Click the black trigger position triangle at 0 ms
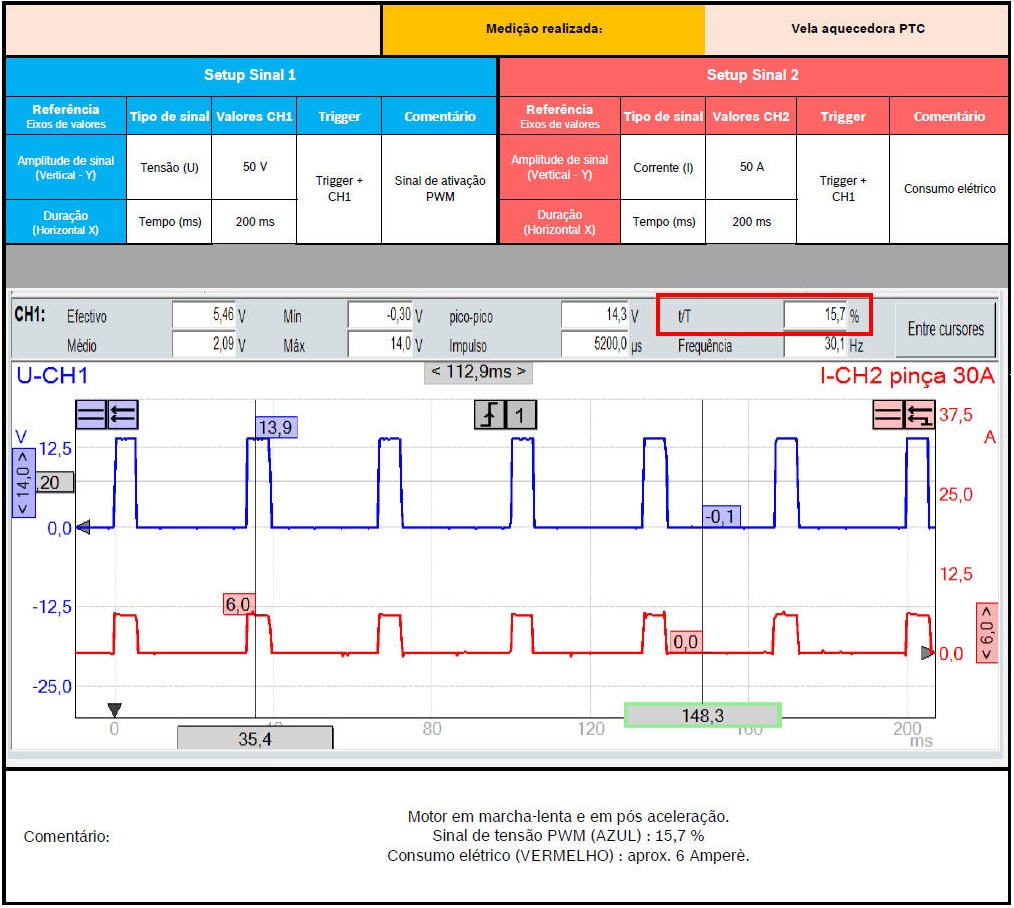Image resolution: width=1014 pixels, height=908 pixels. click(114, 709)
